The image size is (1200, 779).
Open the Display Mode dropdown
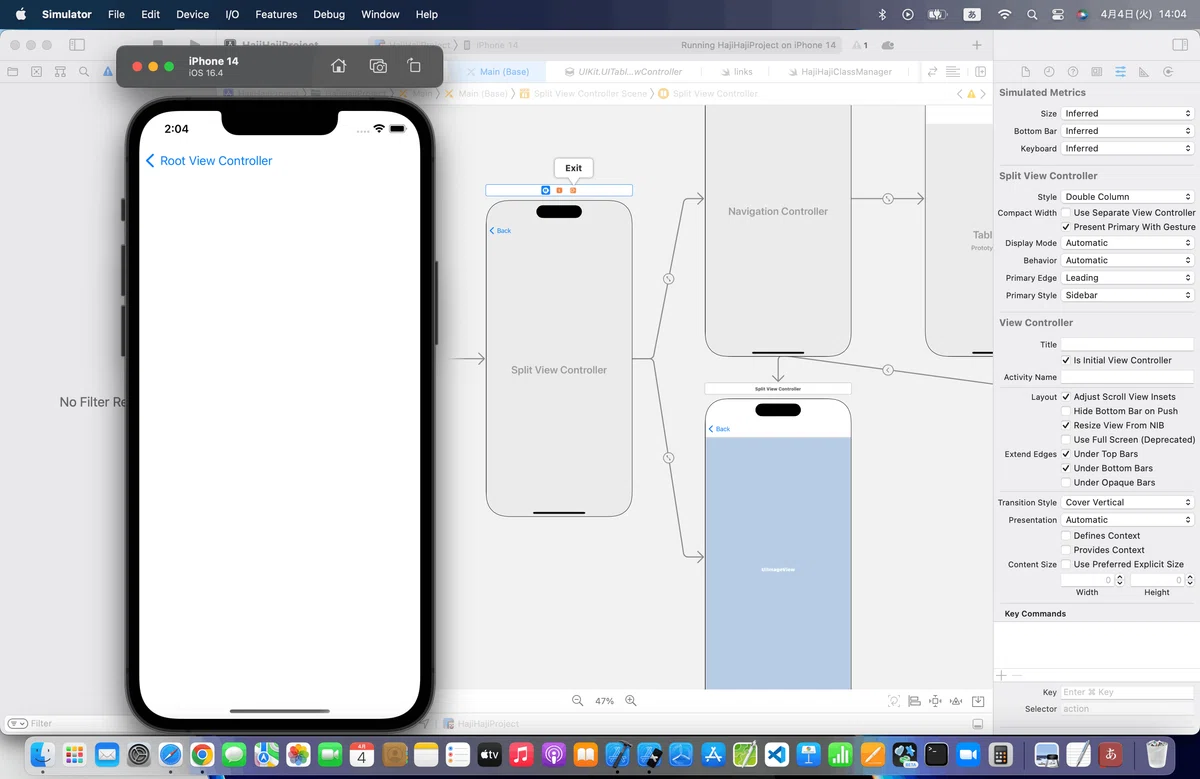[x=1127, y=243]
